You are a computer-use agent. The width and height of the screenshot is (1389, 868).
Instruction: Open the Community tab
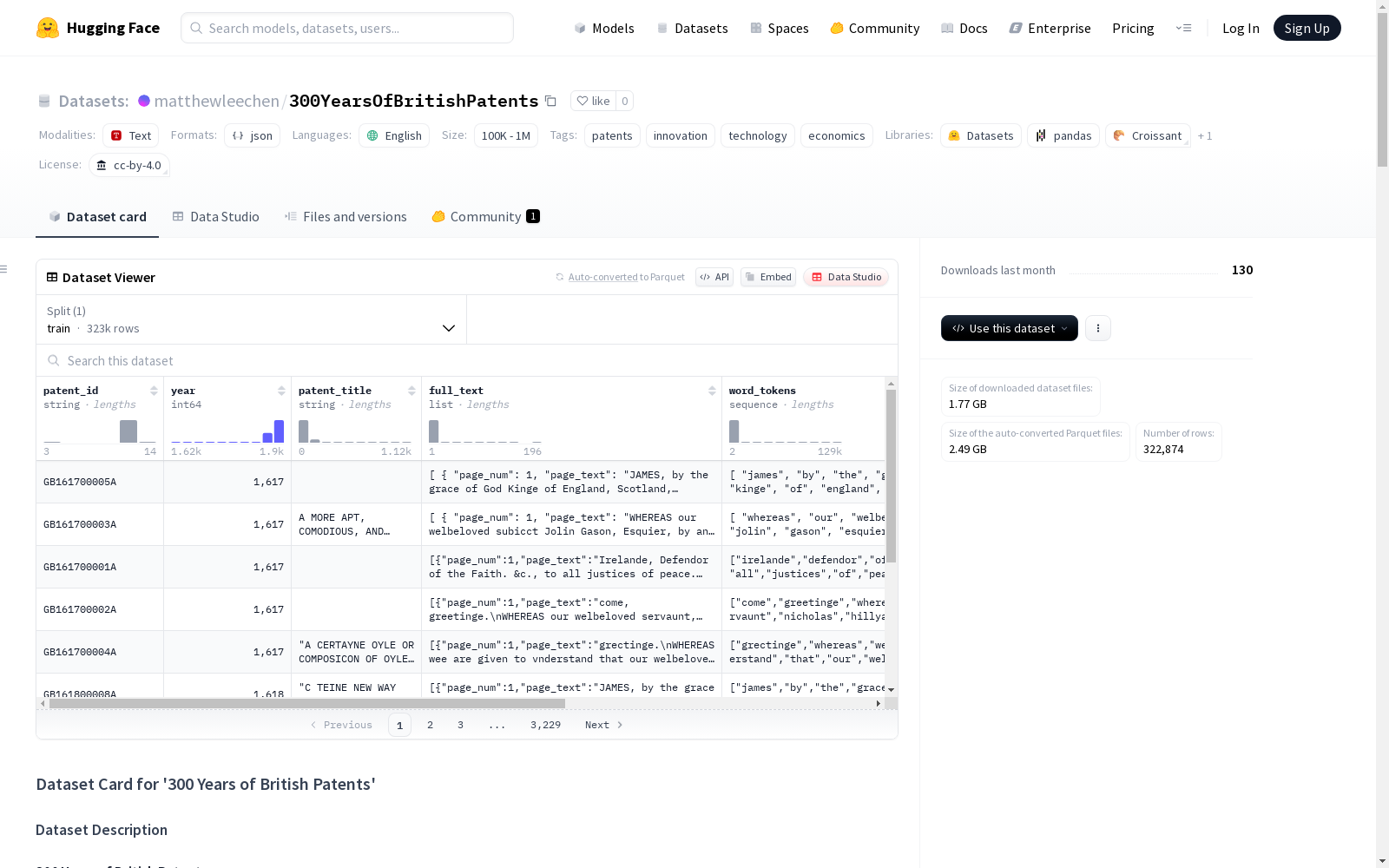tap(485, 216)
